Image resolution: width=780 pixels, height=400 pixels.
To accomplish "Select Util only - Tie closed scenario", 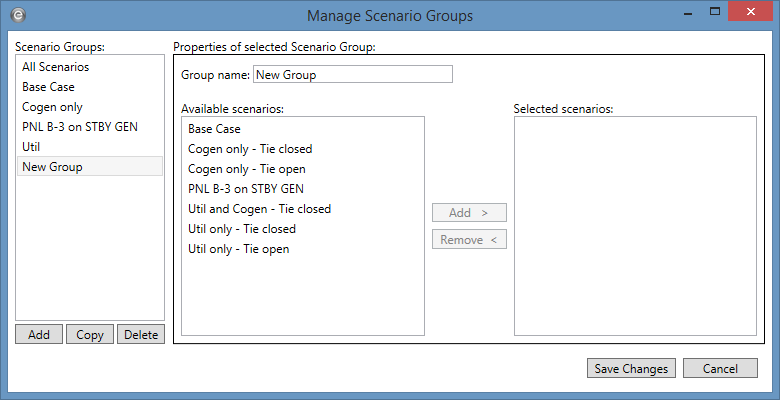I will [x=241, y=229].
